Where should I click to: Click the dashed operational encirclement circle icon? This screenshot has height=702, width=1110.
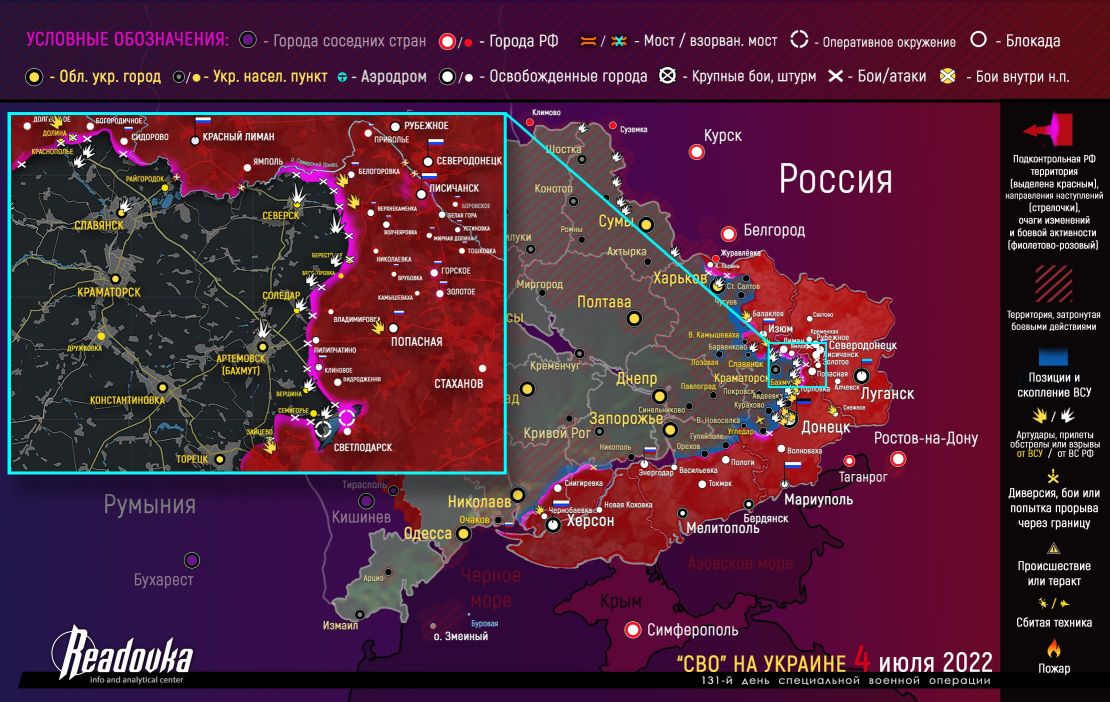click(x=799, y=41)
